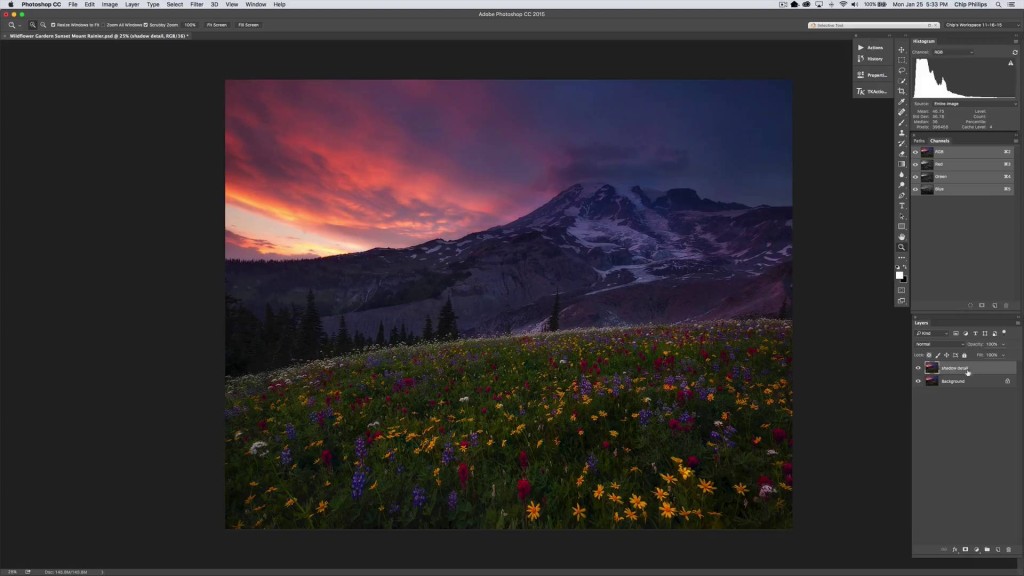Viewport: 1024px width, 576px height.
Task: Open the layer Opacity dropdown arrow
Action: [x=1004, y=344]
